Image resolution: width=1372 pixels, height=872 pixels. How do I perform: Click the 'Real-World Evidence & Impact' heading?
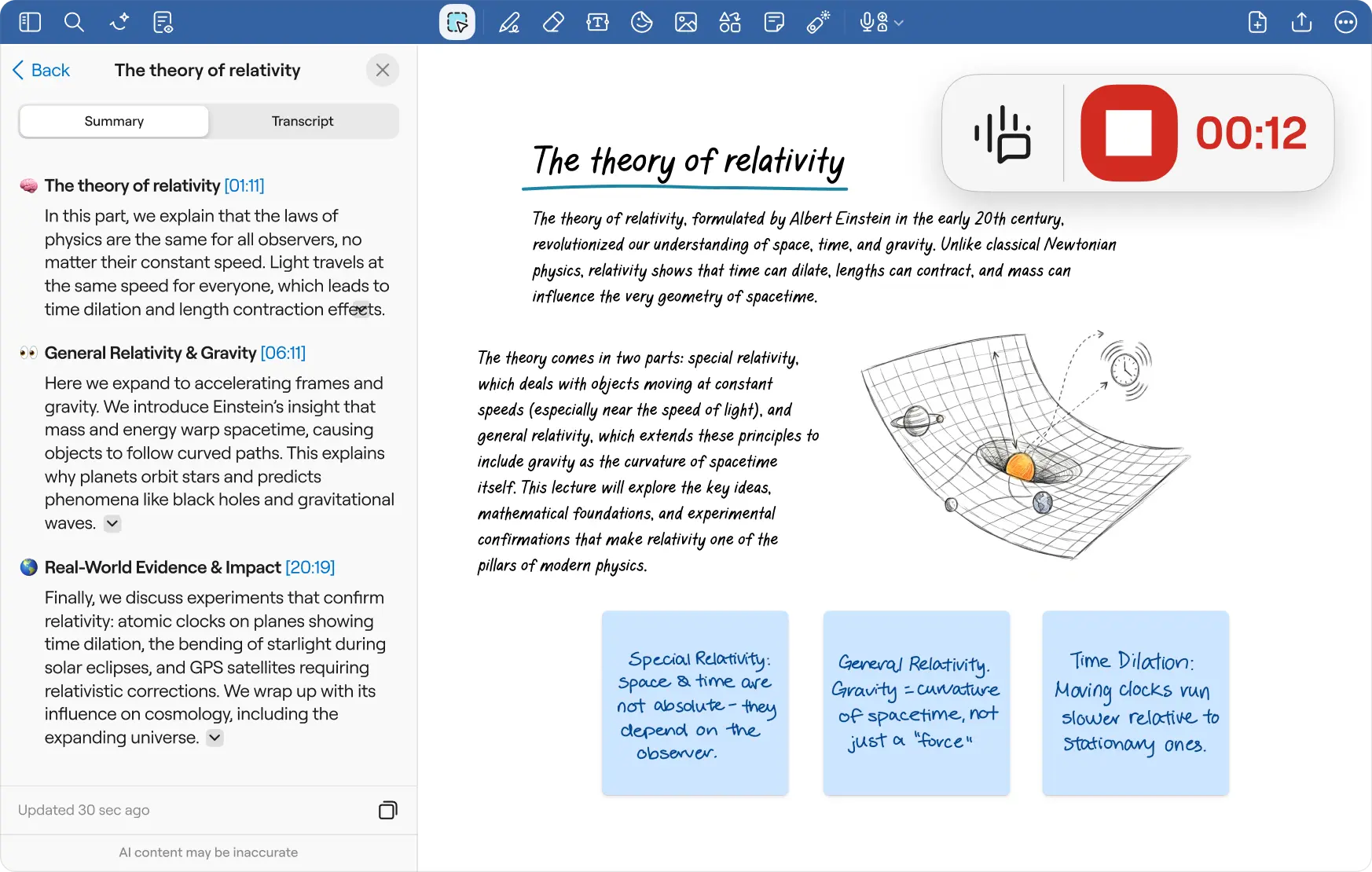tap(163, 567)
